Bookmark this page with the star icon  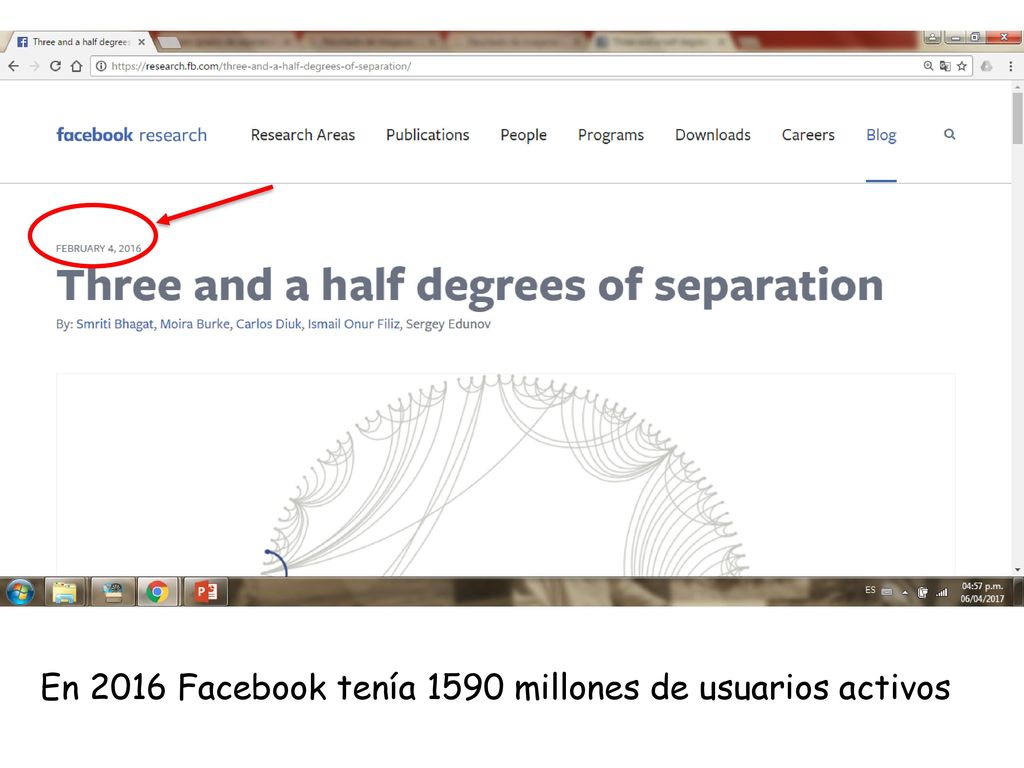[962, 66]
